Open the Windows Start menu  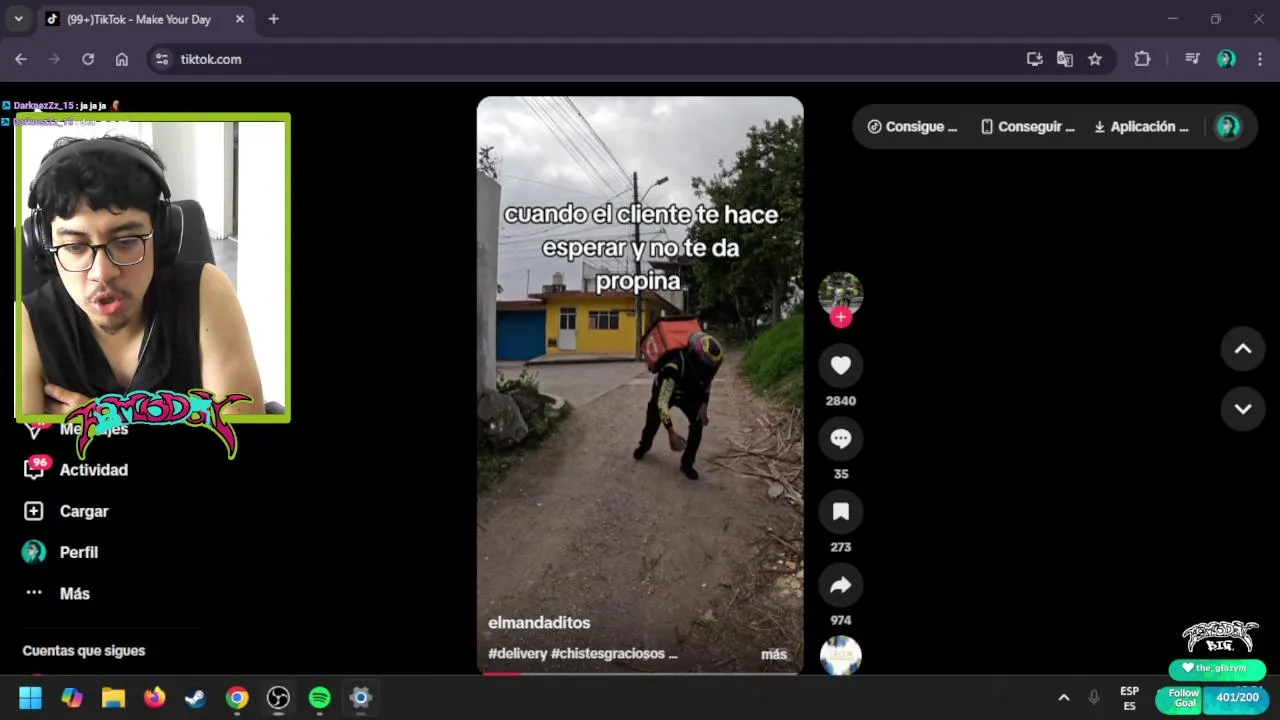click(30, 697)
